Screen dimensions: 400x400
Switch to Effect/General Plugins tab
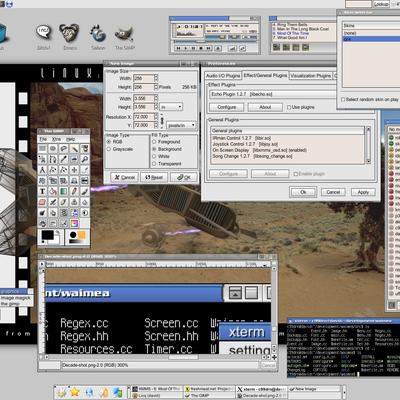pos(265,75)
